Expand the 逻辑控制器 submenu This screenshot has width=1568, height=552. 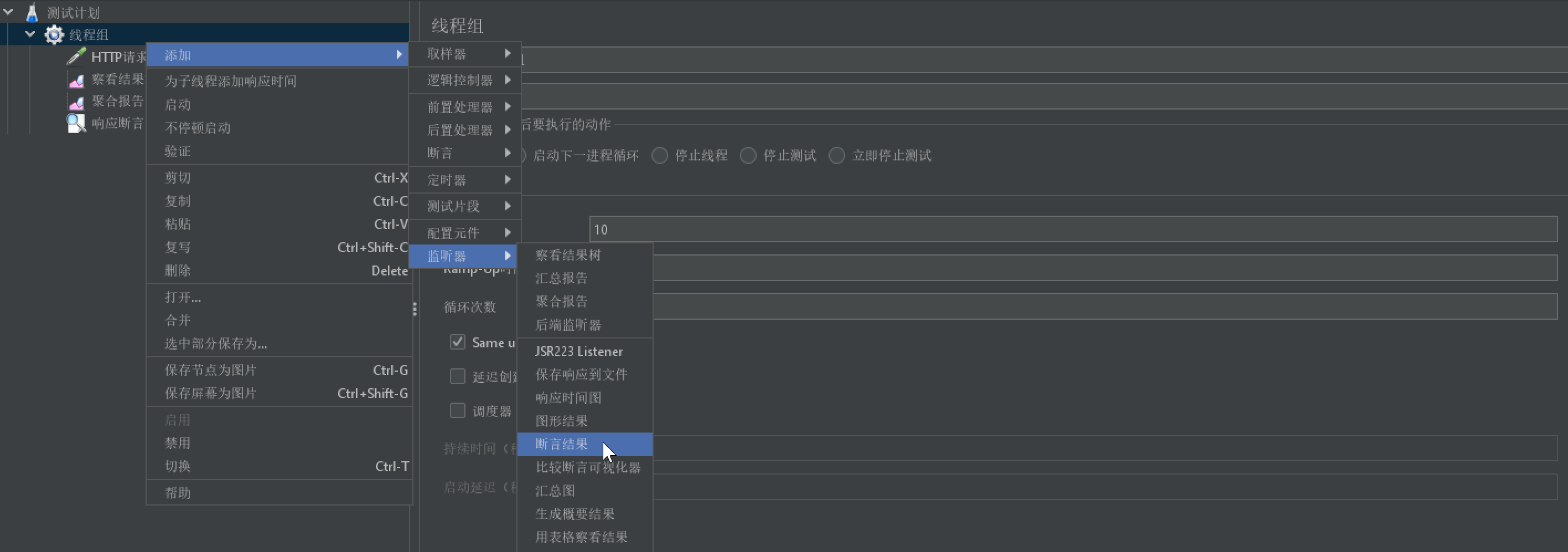pyautogui.click(x=465, y=80)
